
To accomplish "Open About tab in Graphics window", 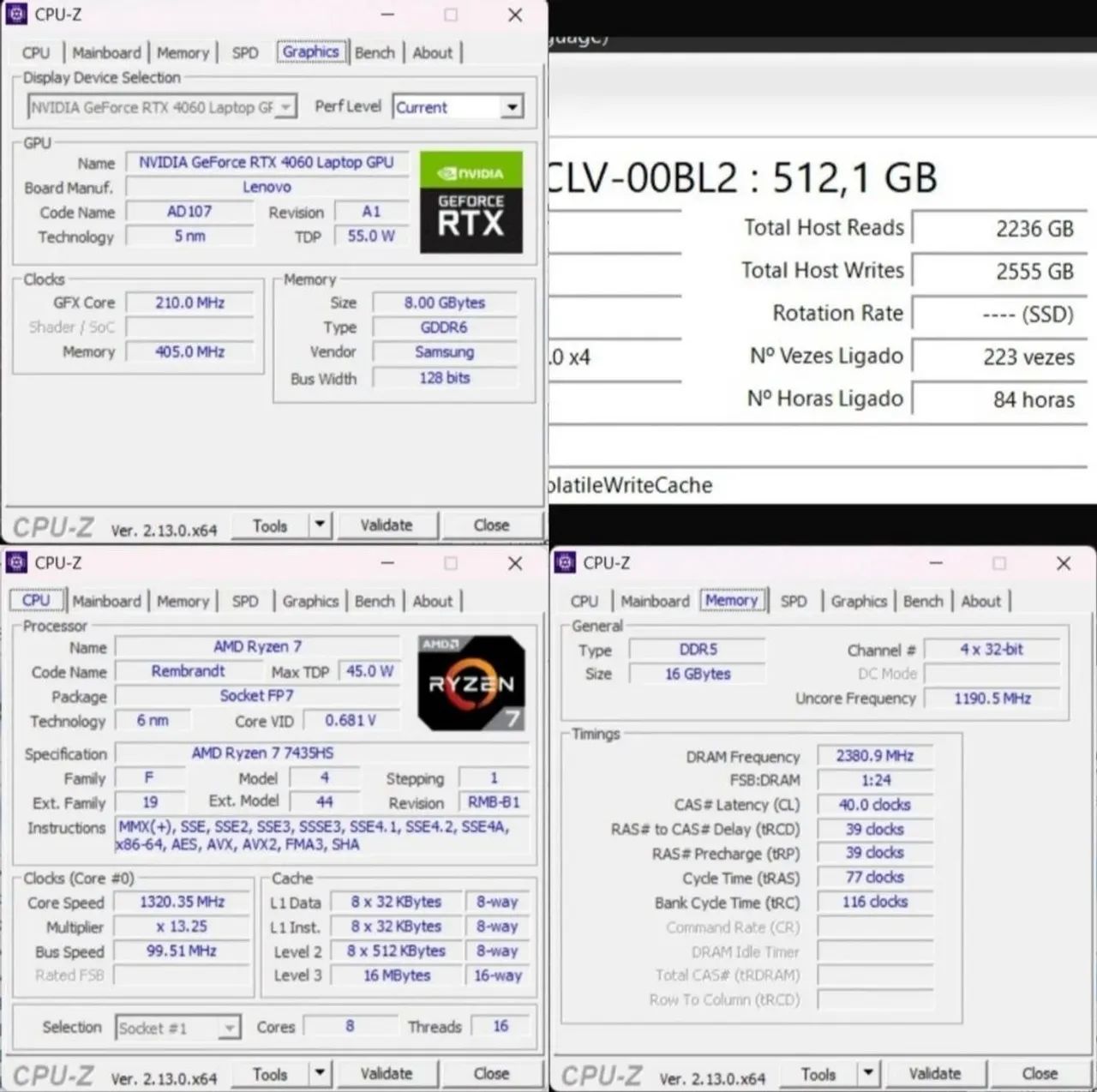I will (433, 53).
